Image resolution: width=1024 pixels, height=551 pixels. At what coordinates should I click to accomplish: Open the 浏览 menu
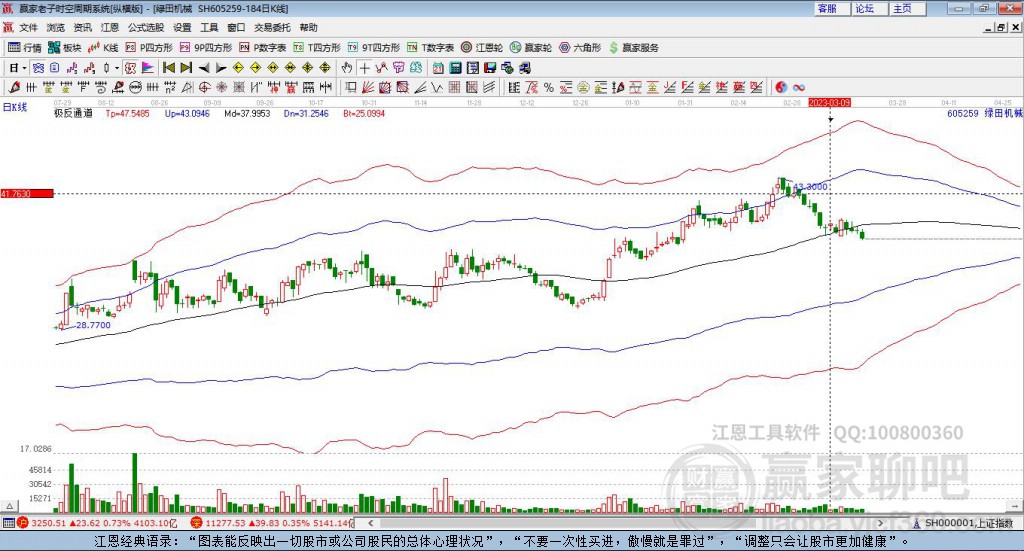click(56, 27)
